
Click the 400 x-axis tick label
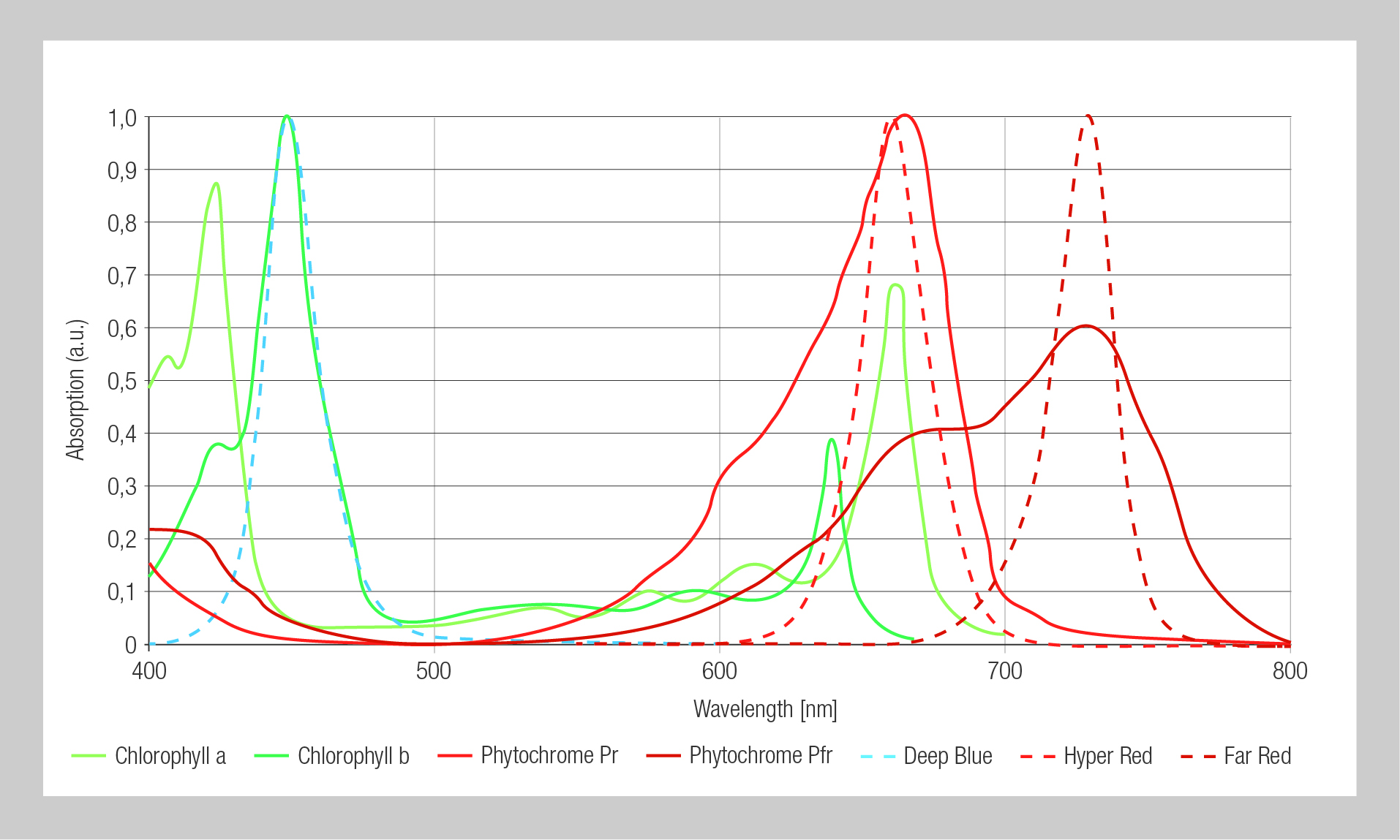pos(149,671)
